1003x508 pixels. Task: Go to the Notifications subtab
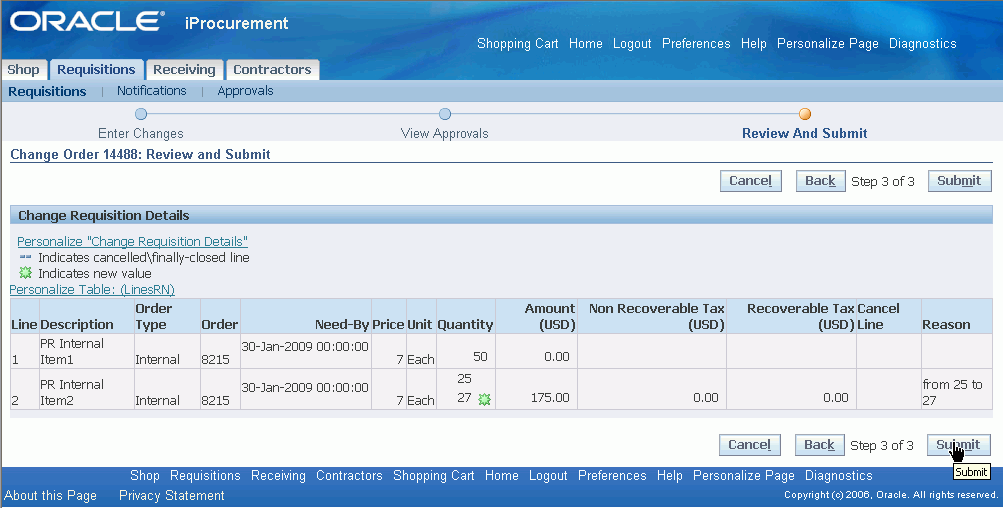152,91
